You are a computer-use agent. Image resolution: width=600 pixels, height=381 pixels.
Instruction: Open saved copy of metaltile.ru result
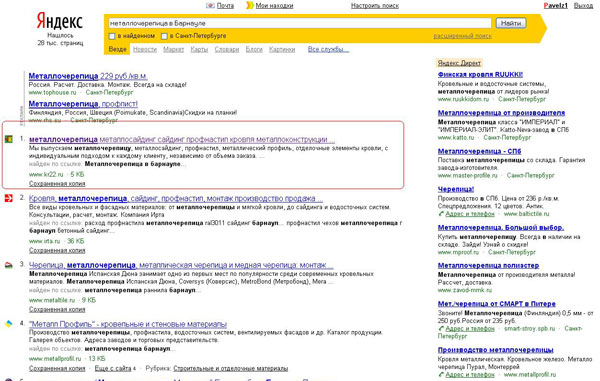pos(57,309)
